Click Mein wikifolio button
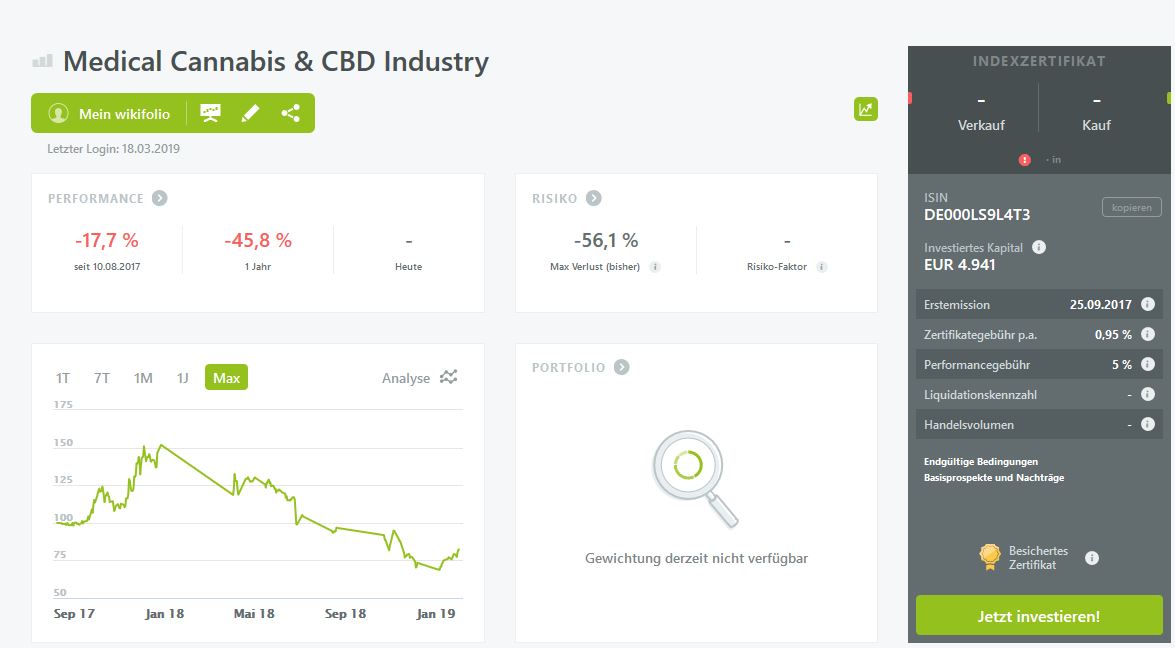The width and height of the screenshot is (1175, 648). 109,114
